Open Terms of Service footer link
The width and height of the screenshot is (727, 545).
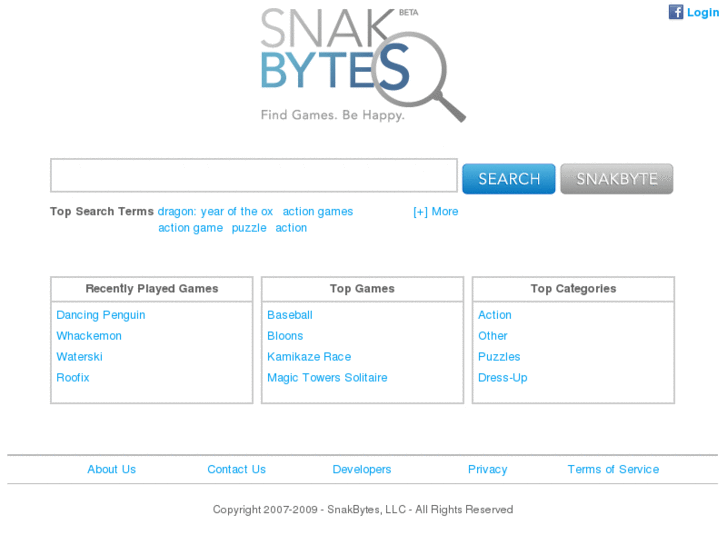pyautogui.click(x=613, y=469)
